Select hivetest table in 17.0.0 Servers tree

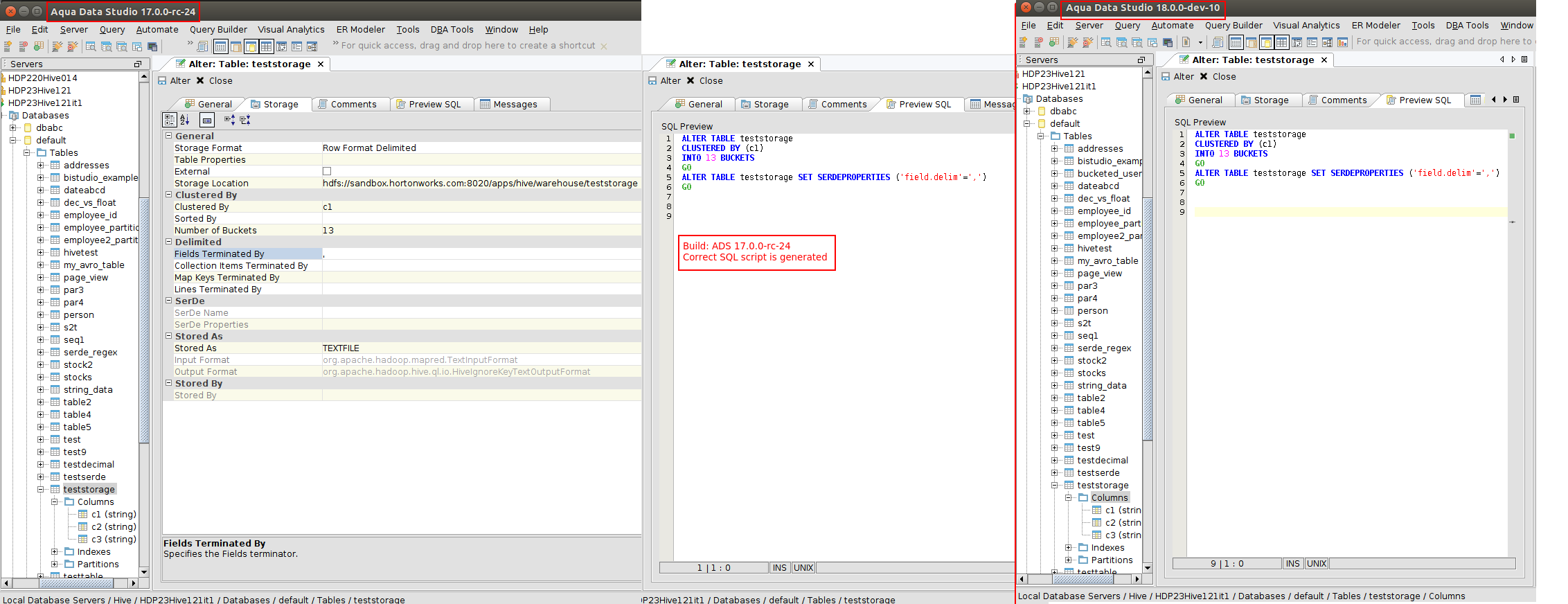coord(81,252)
